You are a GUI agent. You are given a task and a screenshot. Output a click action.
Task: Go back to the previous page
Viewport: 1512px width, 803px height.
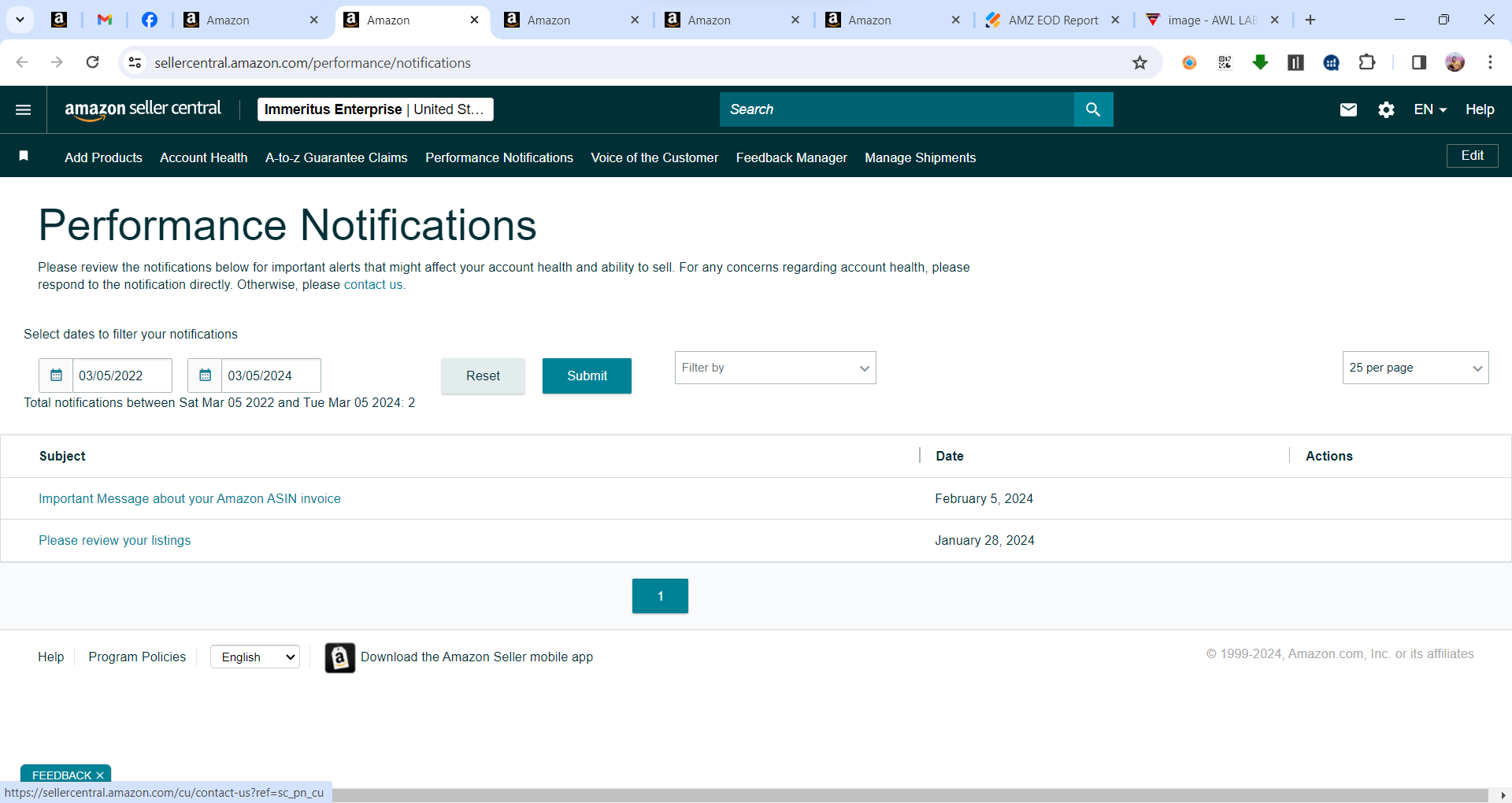pyautogui.click(x=22, y=62)
